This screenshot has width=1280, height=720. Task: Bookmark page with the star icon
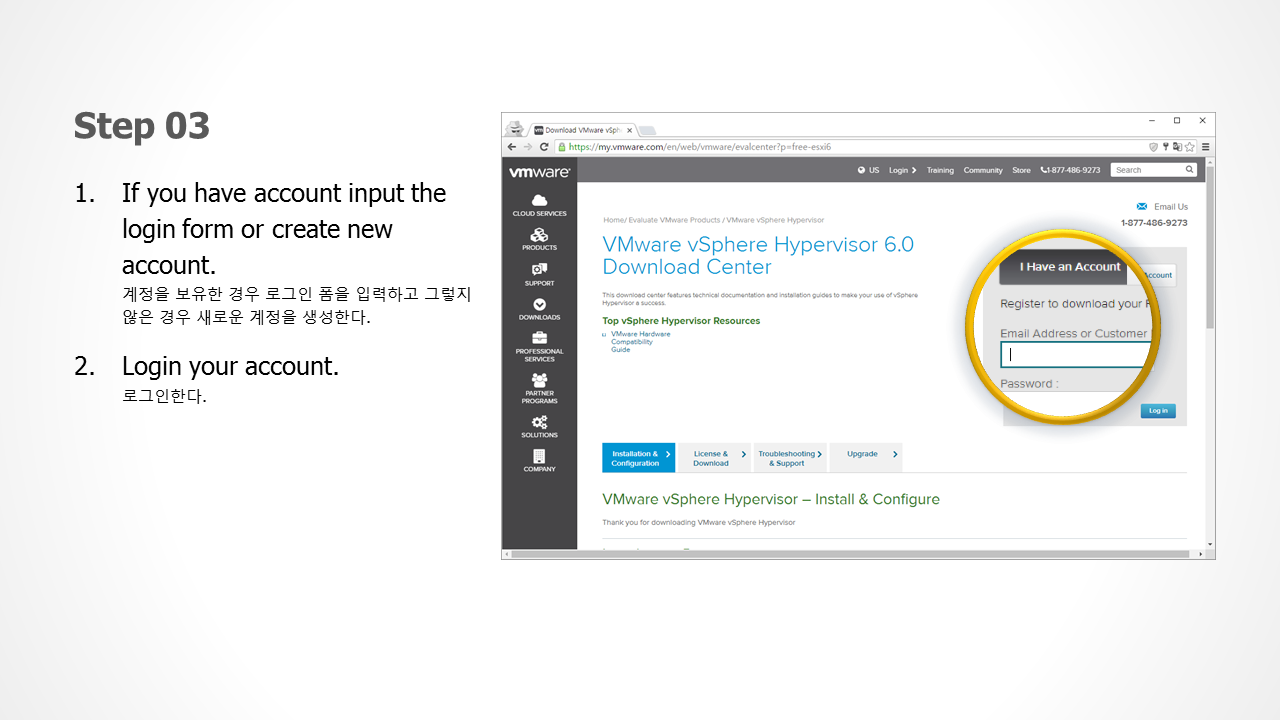(1190, 147)
